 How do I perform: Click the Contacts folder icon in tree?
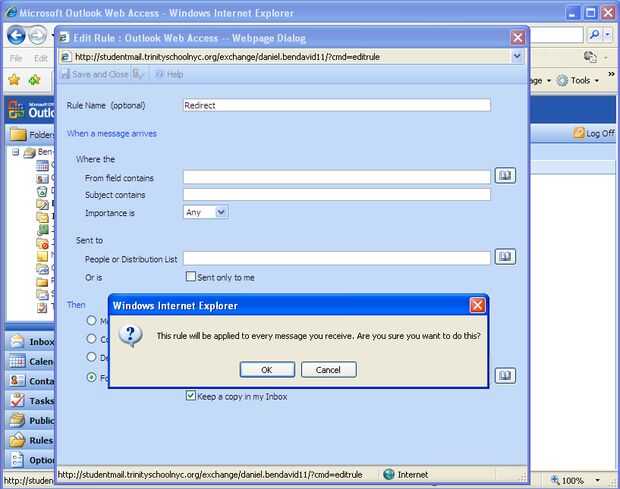click(42, 179)
